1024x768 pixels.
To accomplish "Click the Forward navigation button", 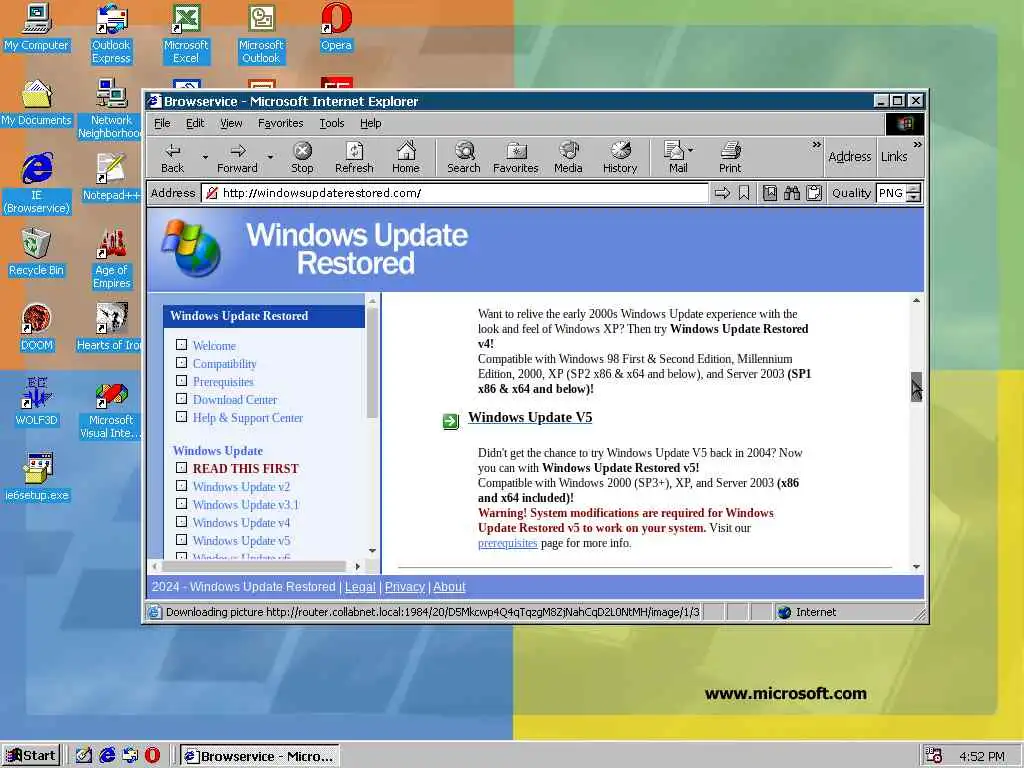I will pyautogui.click(x=237, y=157).
